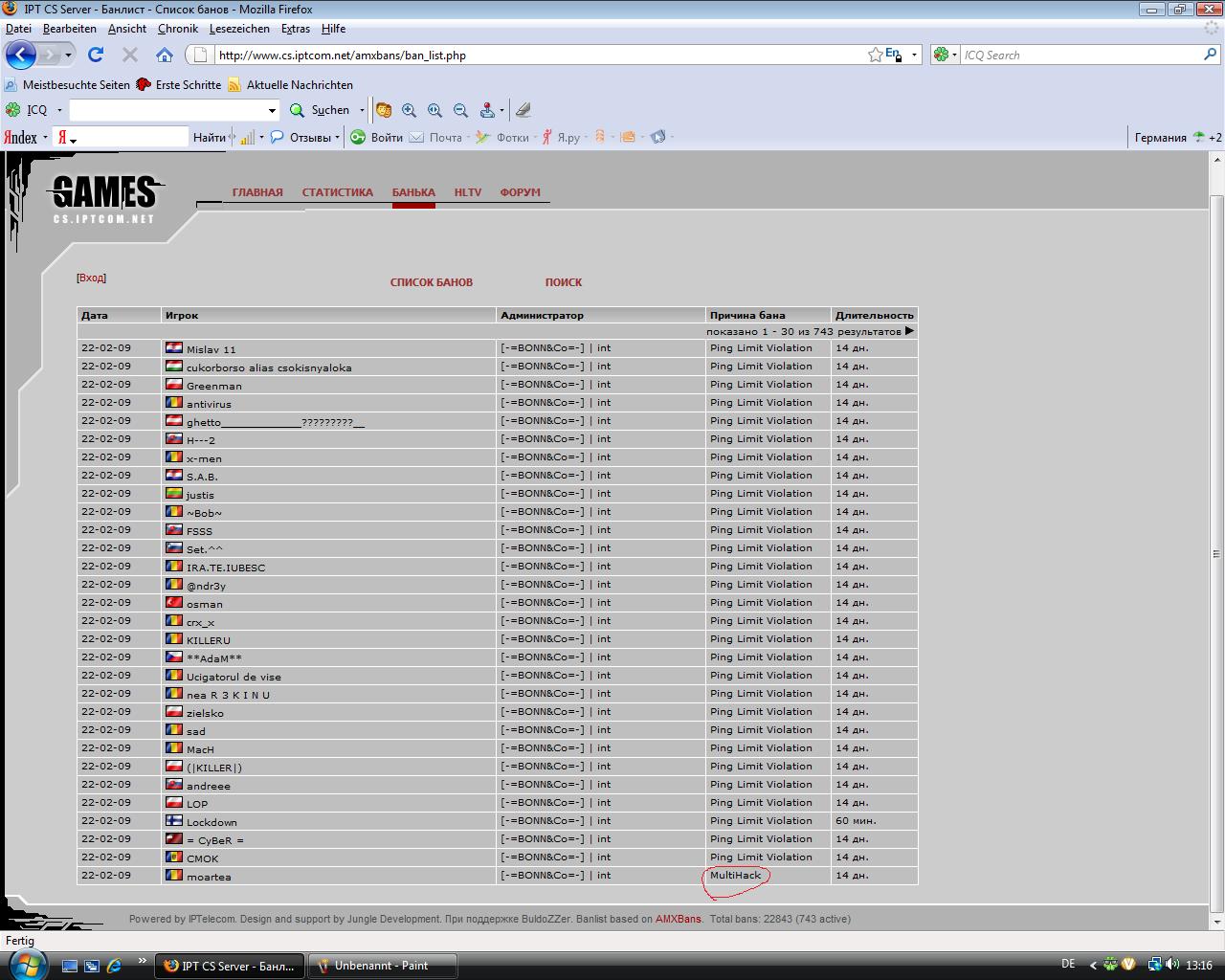This screenshot has width=1225, height=980.
Task: Open the Yandex logo dropdown arrow
Action: click(45, 137)
